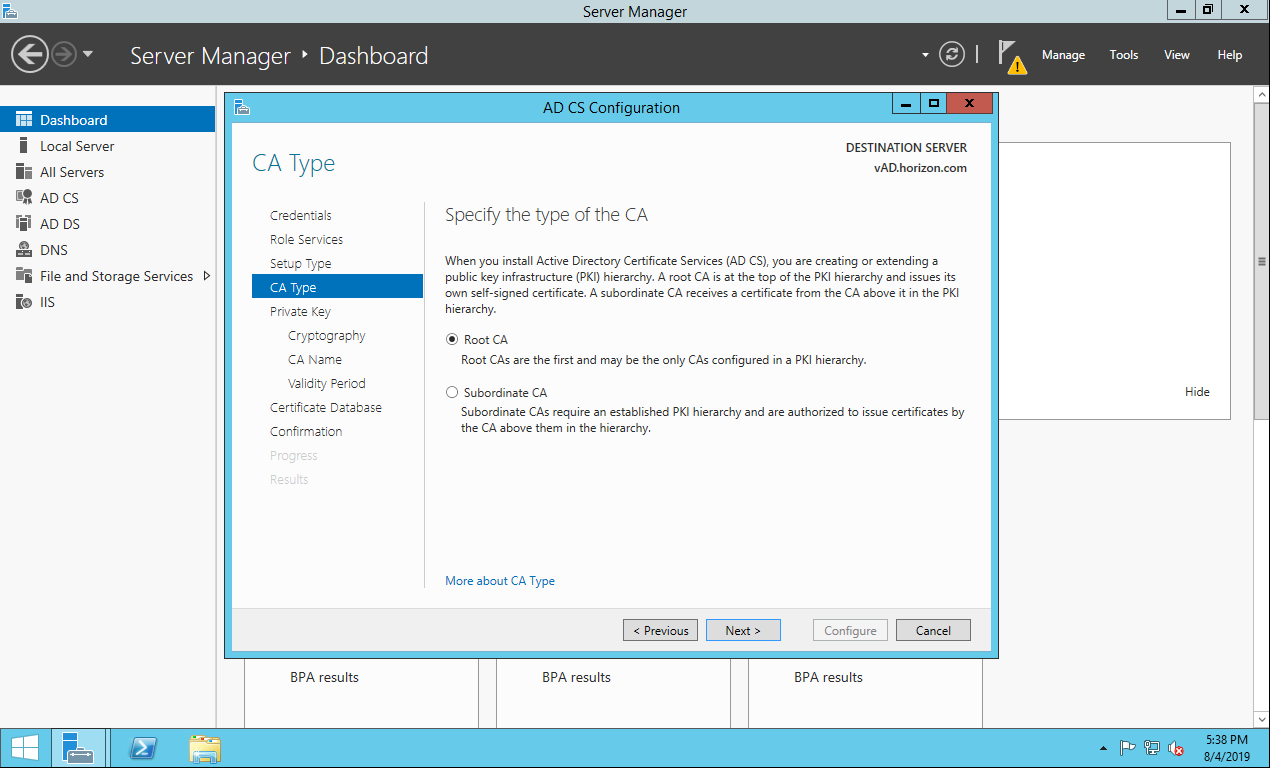Image resolution: width=1270 pixels, height=768 pixels.
Task: Go to the Credentials wizard step
Action: [x=301, y=215]
